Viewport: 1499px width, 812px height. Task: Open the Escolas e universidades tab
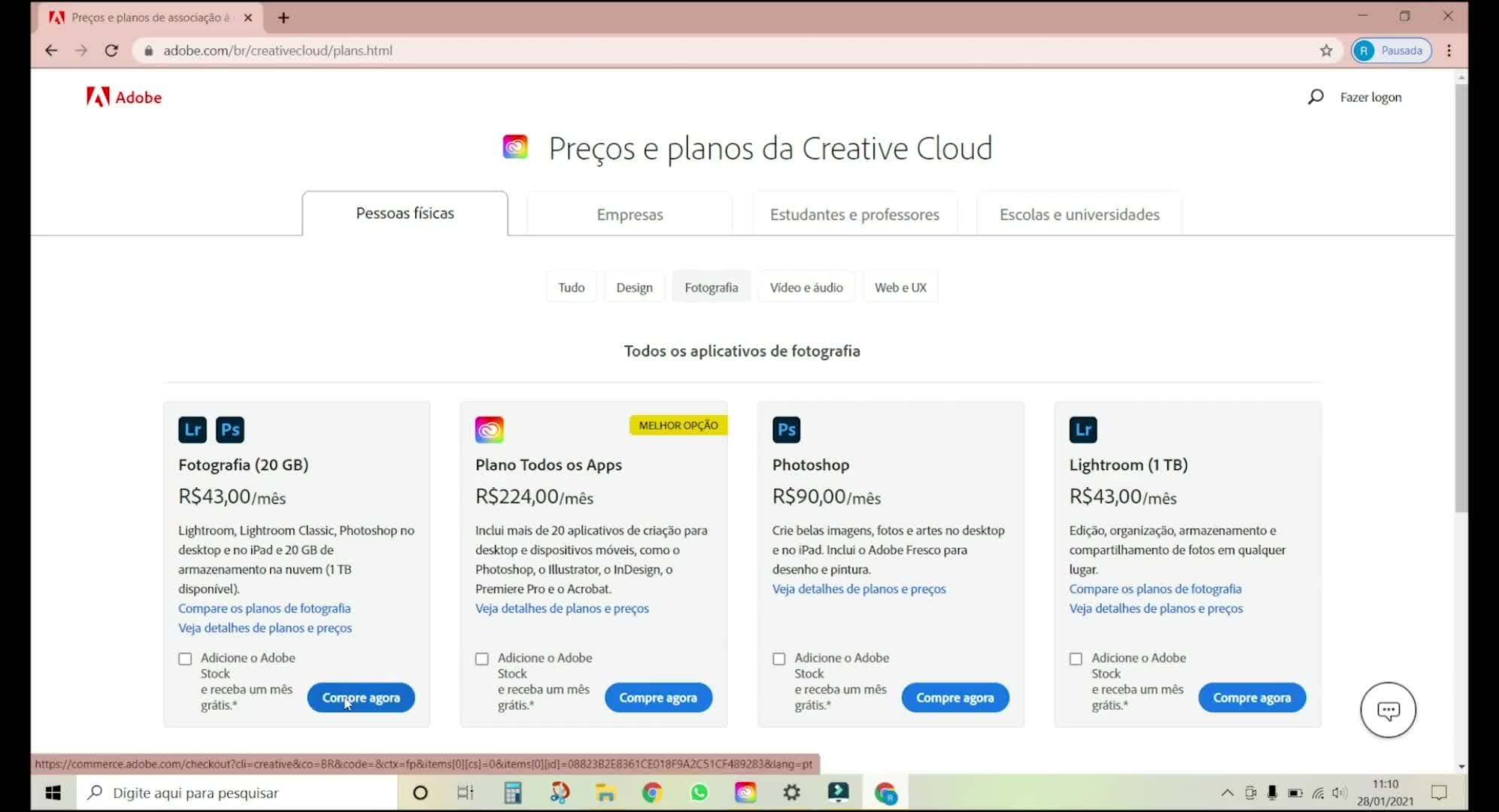pyautogui.click(x=1079, y=214)
